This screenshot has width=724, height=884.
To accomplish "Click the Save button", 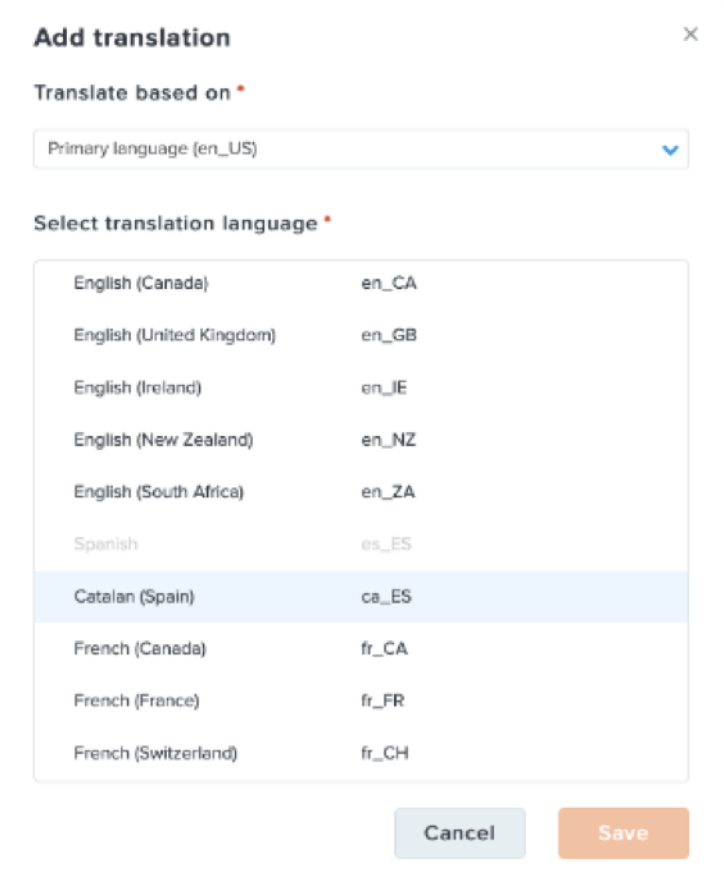I will (623, 832).
